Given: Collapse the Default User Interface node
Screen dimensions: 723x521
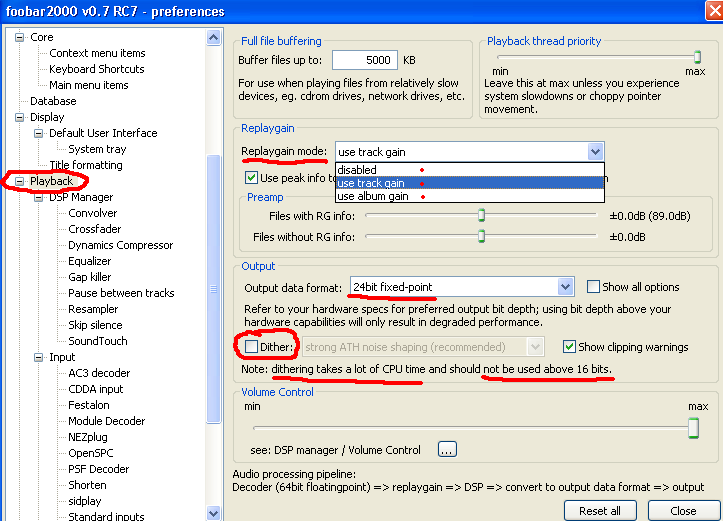Looking at the screenshot, I should pos(39,133).
